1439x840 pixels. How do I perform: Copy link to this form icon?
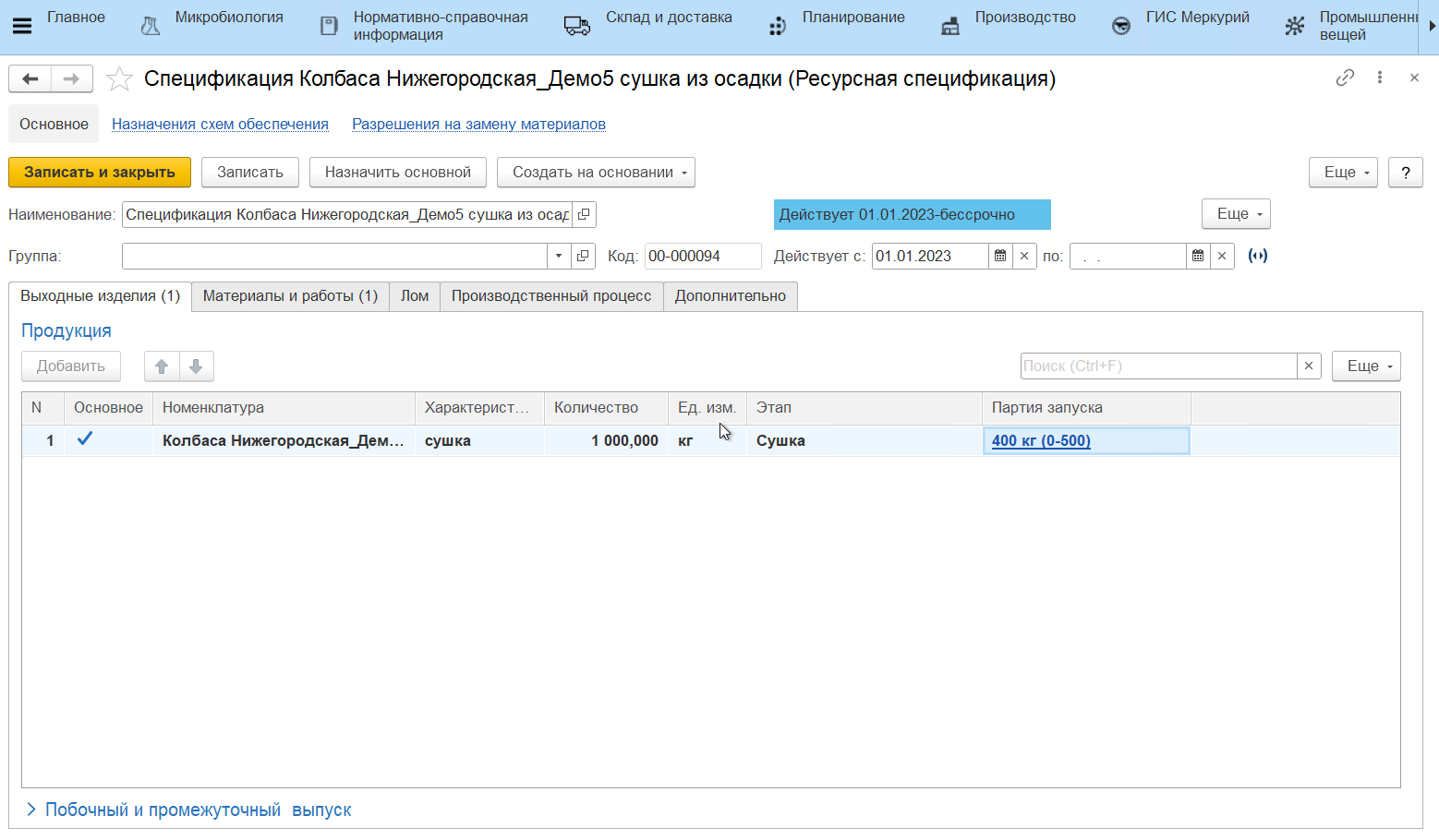[1345, 78]
